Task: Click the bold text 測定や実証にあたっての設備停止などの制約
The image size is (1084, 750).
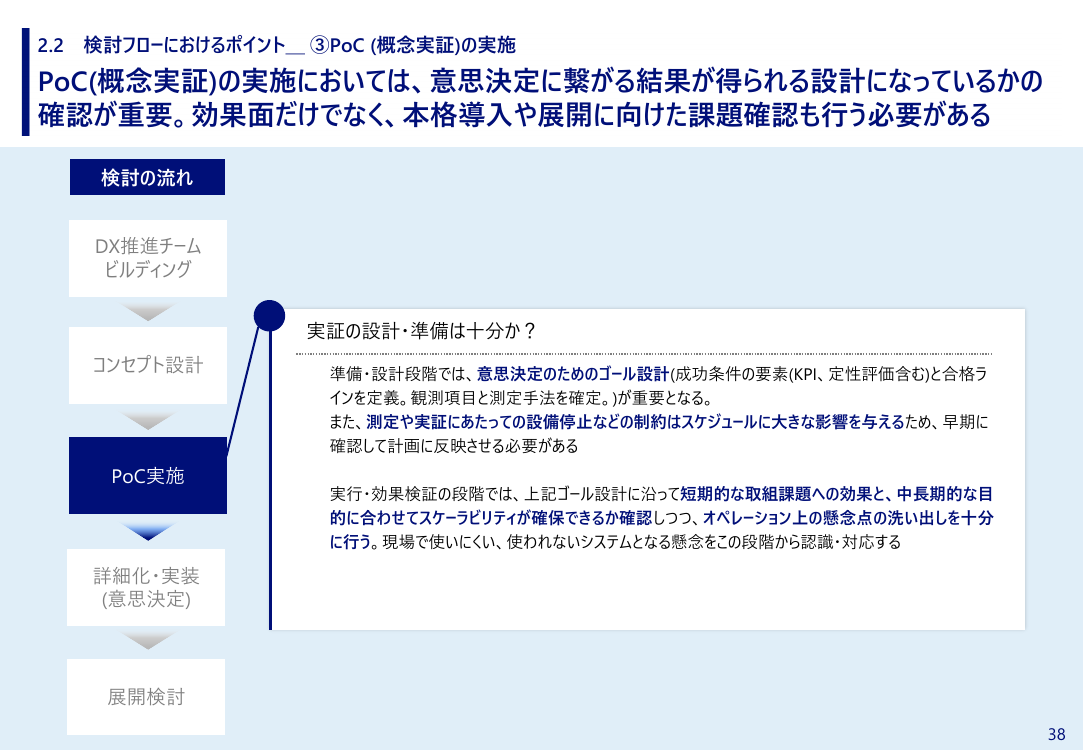Action: [512, 422]
